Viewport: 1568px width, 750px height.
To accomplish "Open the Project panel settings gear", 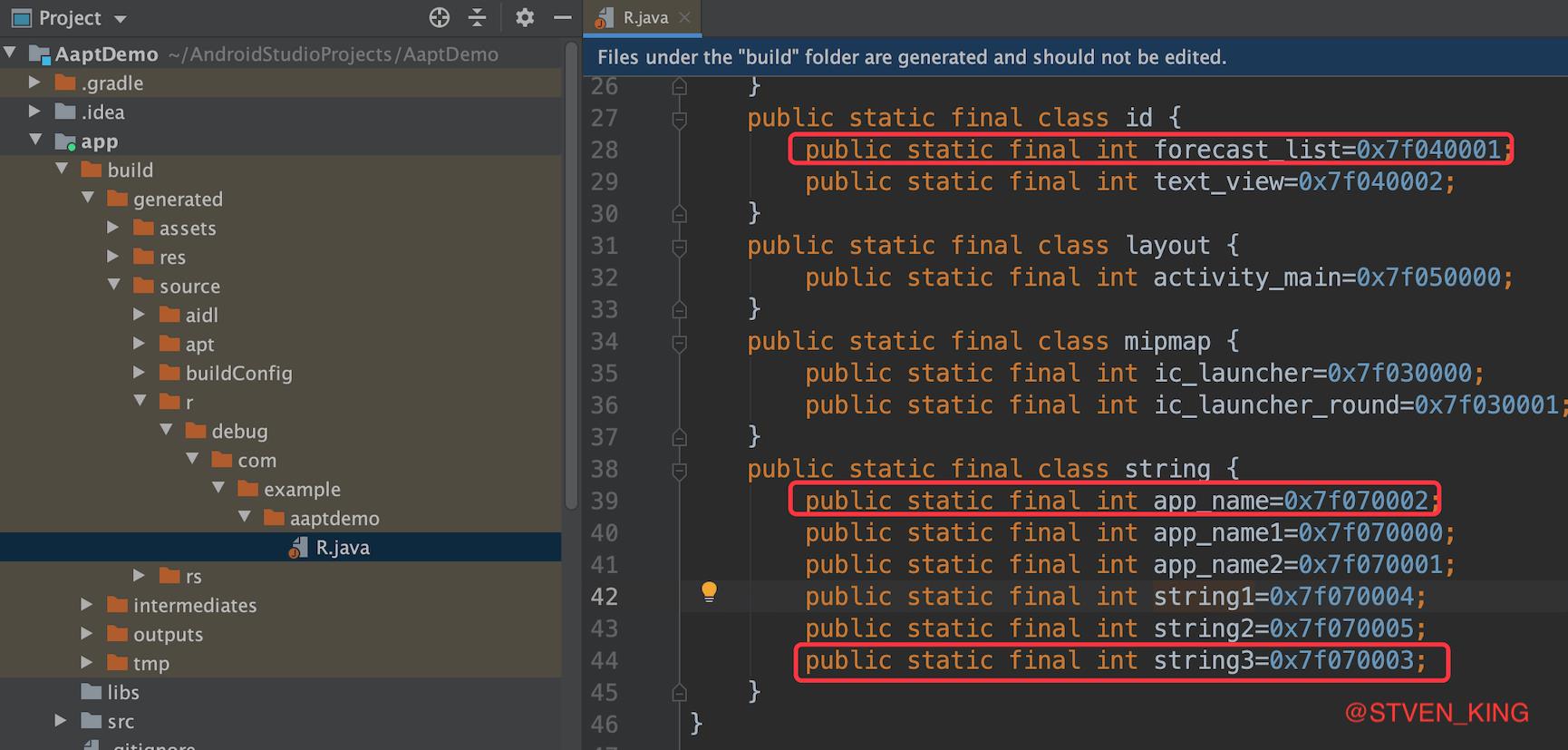I will (x=525, y=17).
